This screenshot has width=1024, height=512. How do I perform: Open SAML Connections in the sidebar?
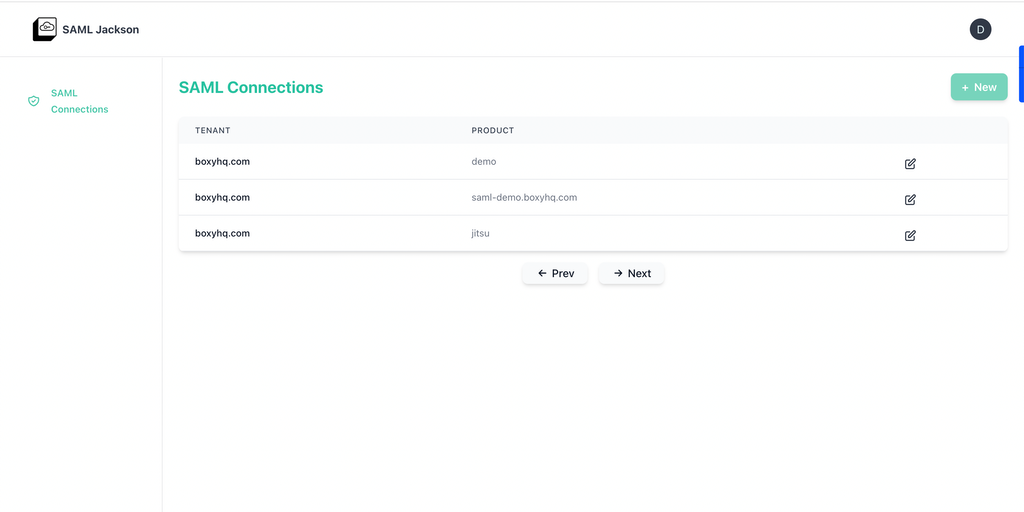[79, 101]
